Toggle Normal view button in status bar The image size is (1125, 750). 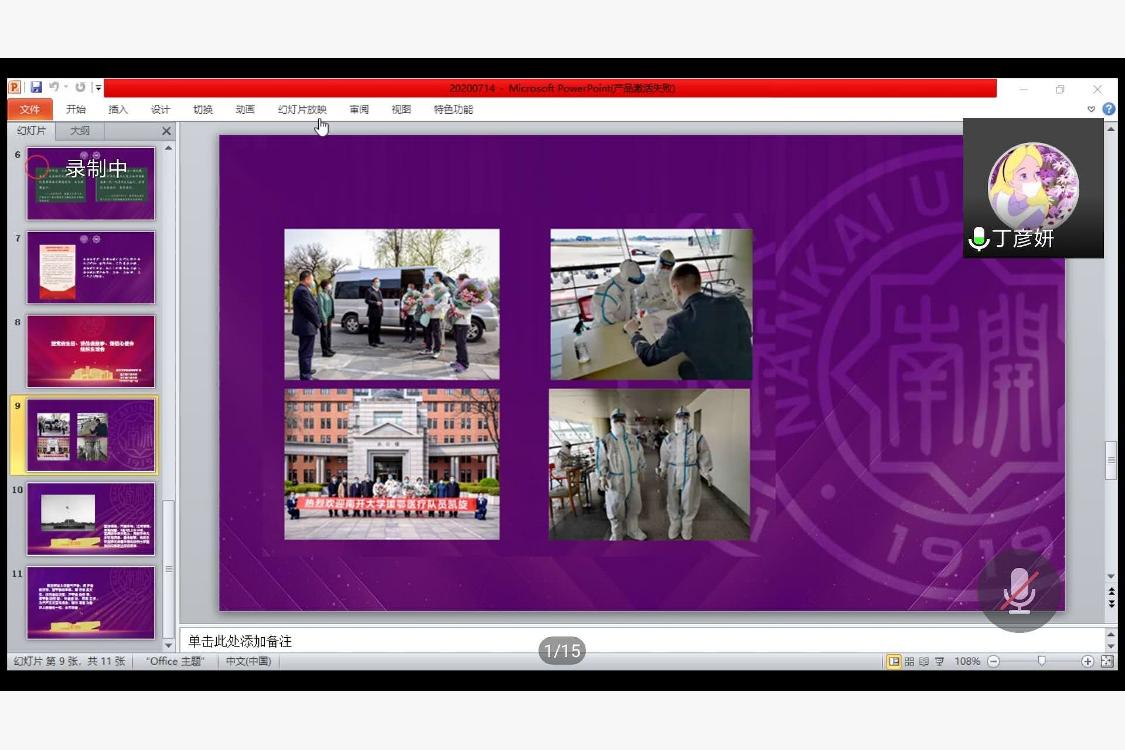893,662
